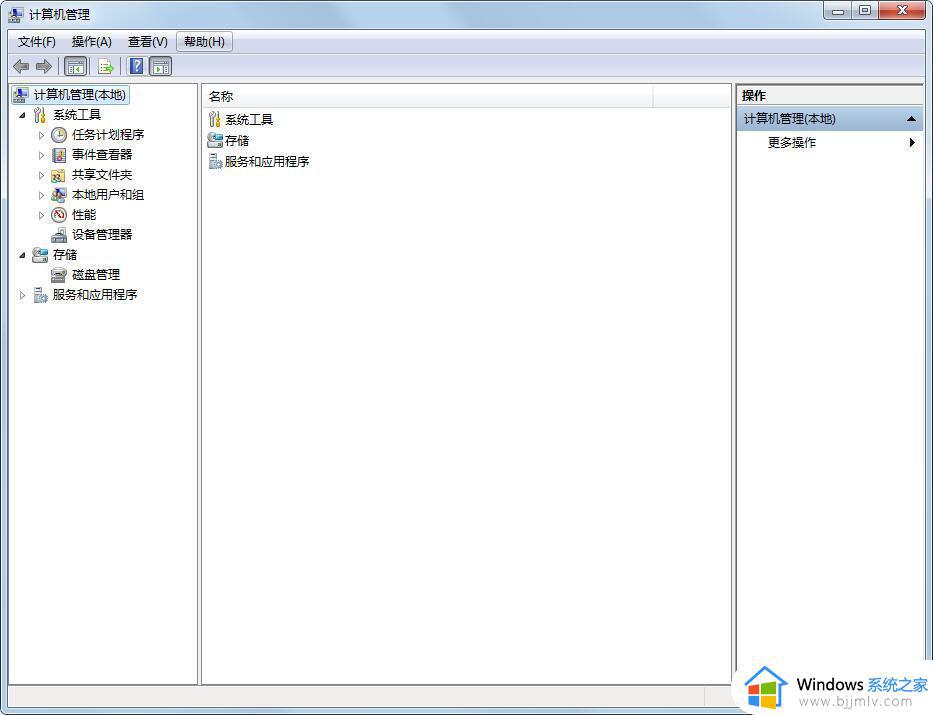
Task: Click the 名称 column header
Action: pyautogui.click(x=428, y=96)
